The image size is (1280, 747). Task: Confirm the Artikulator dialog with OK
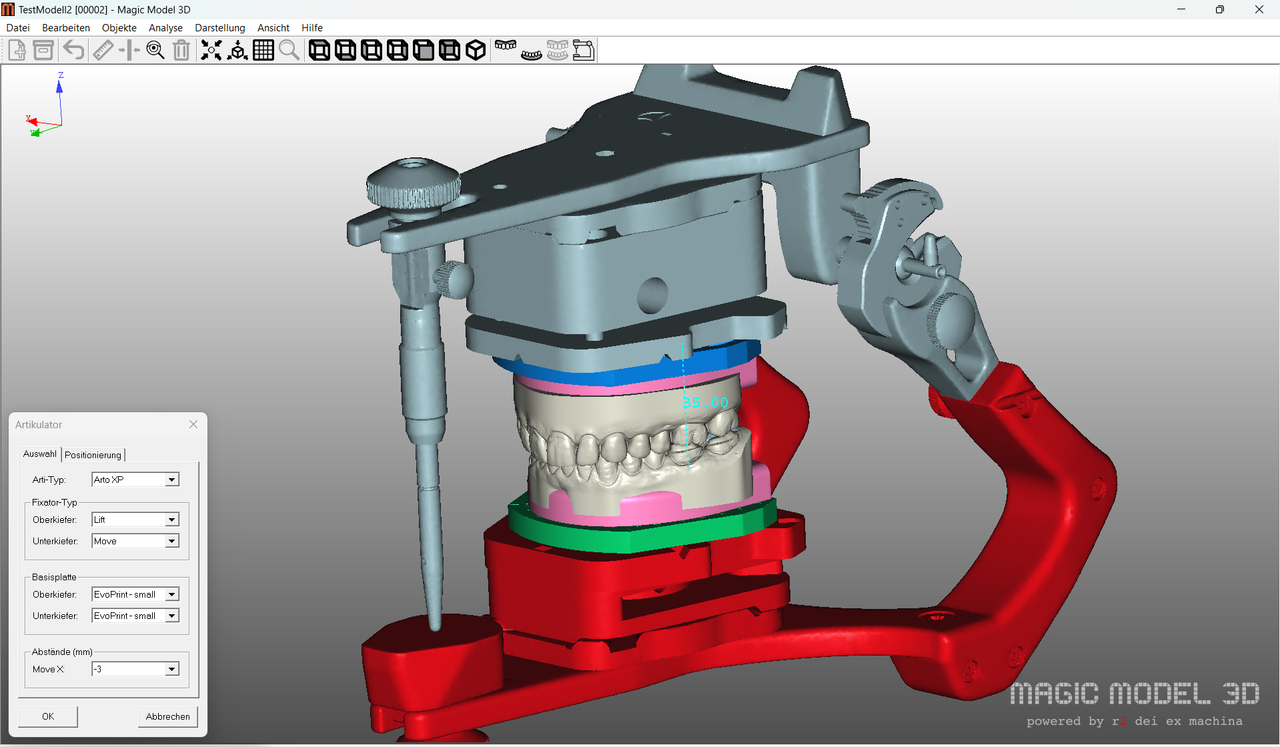[48, 716]
